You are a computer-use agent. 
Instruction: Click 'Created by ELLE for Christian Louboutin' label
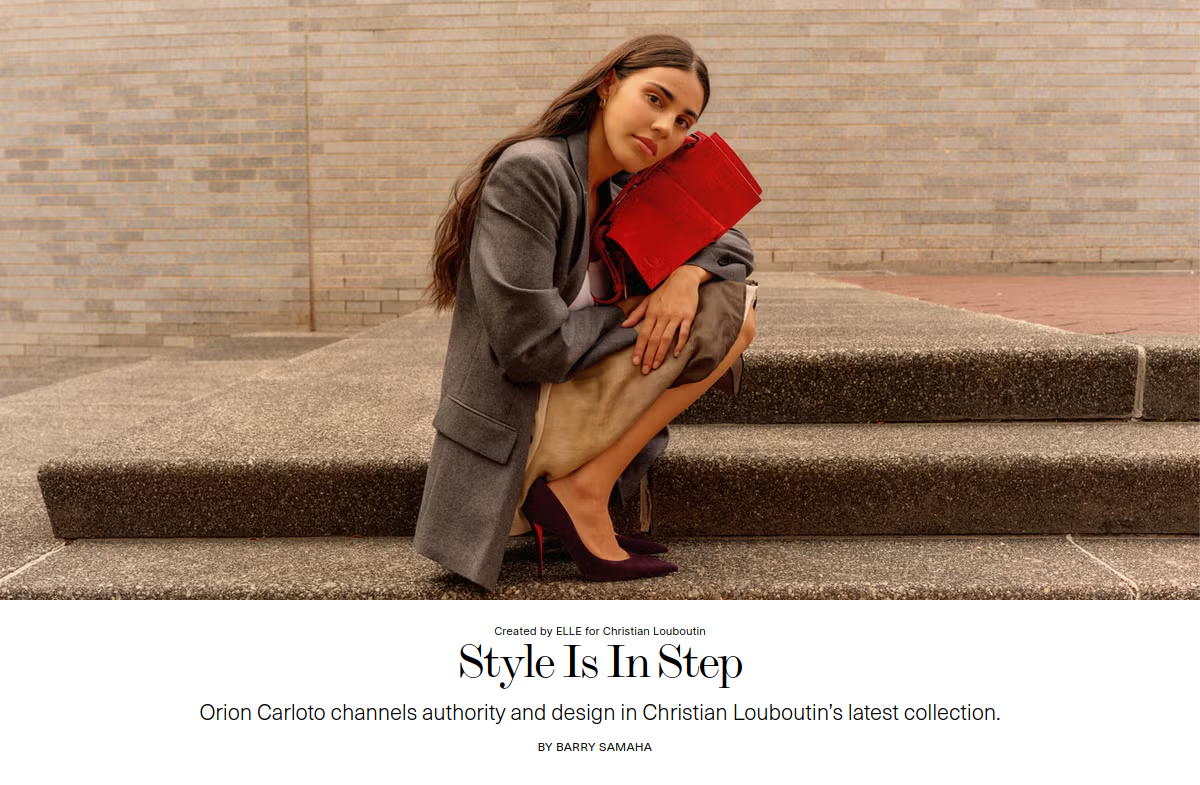tap(599, 631)
